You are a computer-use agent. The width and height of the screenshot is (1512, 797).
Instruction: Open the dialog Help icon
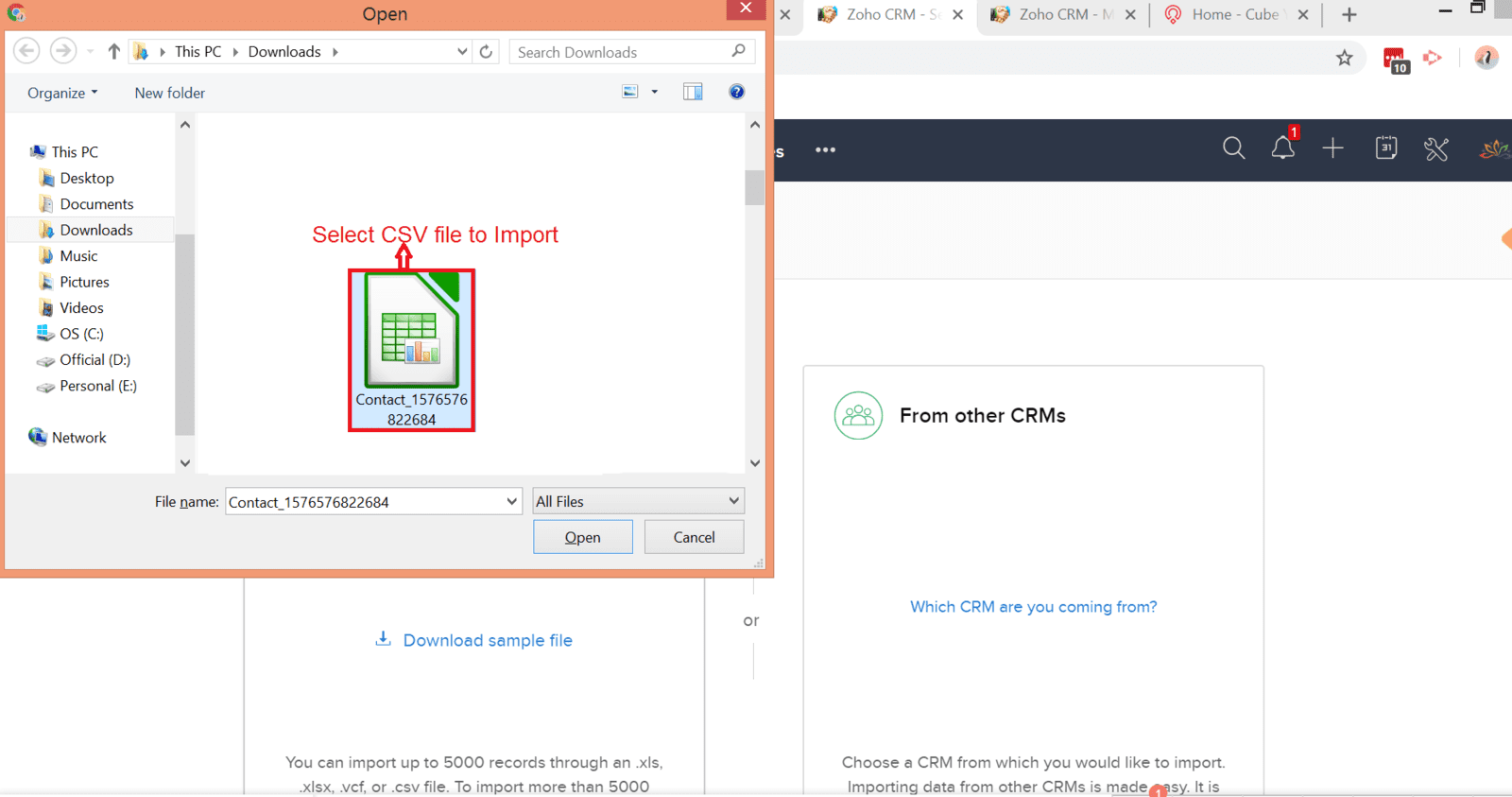click(x=737, y=92)
